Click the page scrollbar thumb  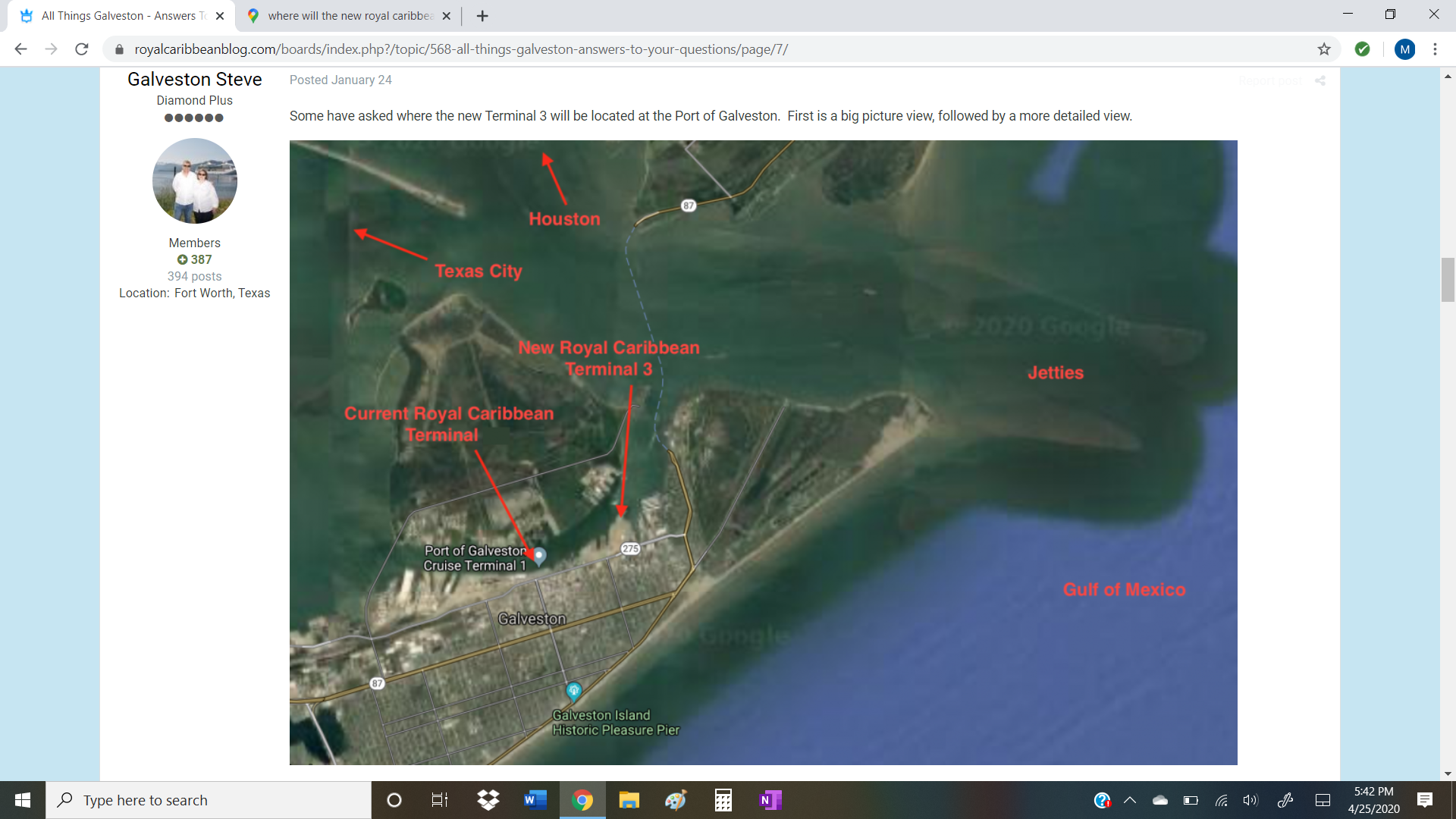(x=1448, y=280)
